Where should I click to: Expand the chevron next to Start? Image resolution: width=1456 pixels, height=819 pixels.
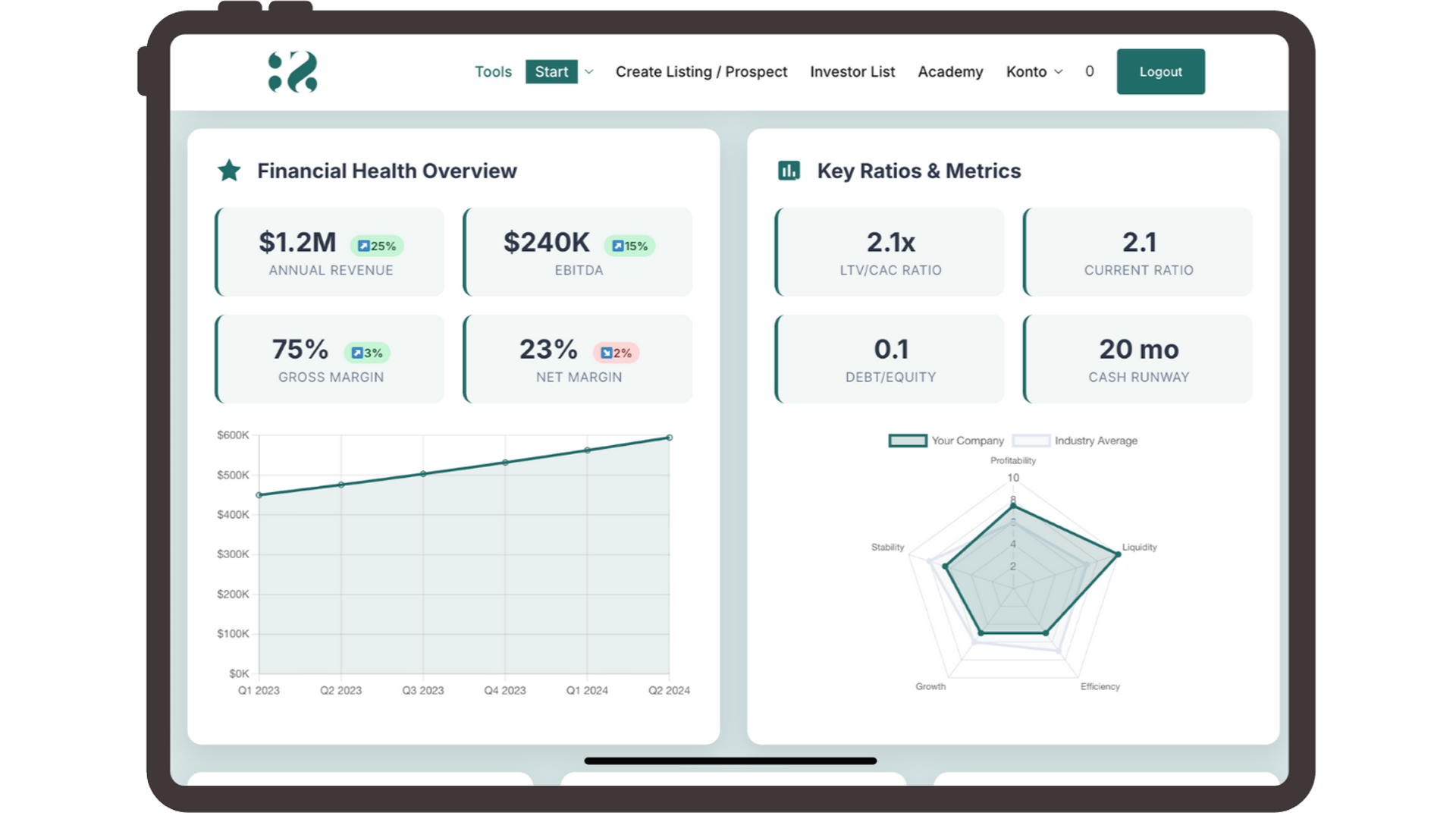coord(589,72)
